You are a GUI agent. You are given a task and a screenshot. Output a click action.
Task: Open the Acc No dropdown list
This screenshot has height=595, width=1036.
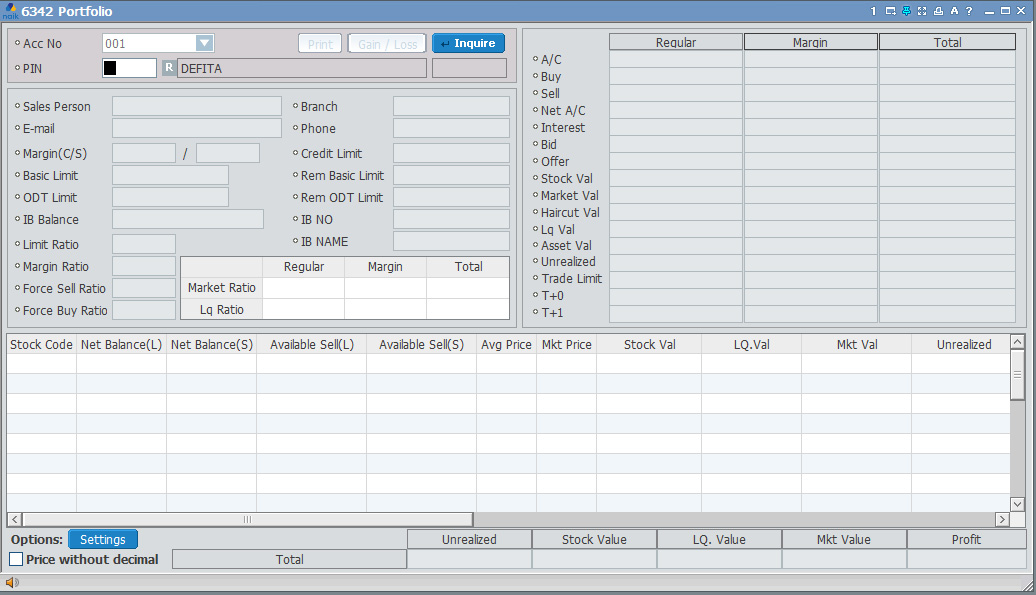[204, 43]
